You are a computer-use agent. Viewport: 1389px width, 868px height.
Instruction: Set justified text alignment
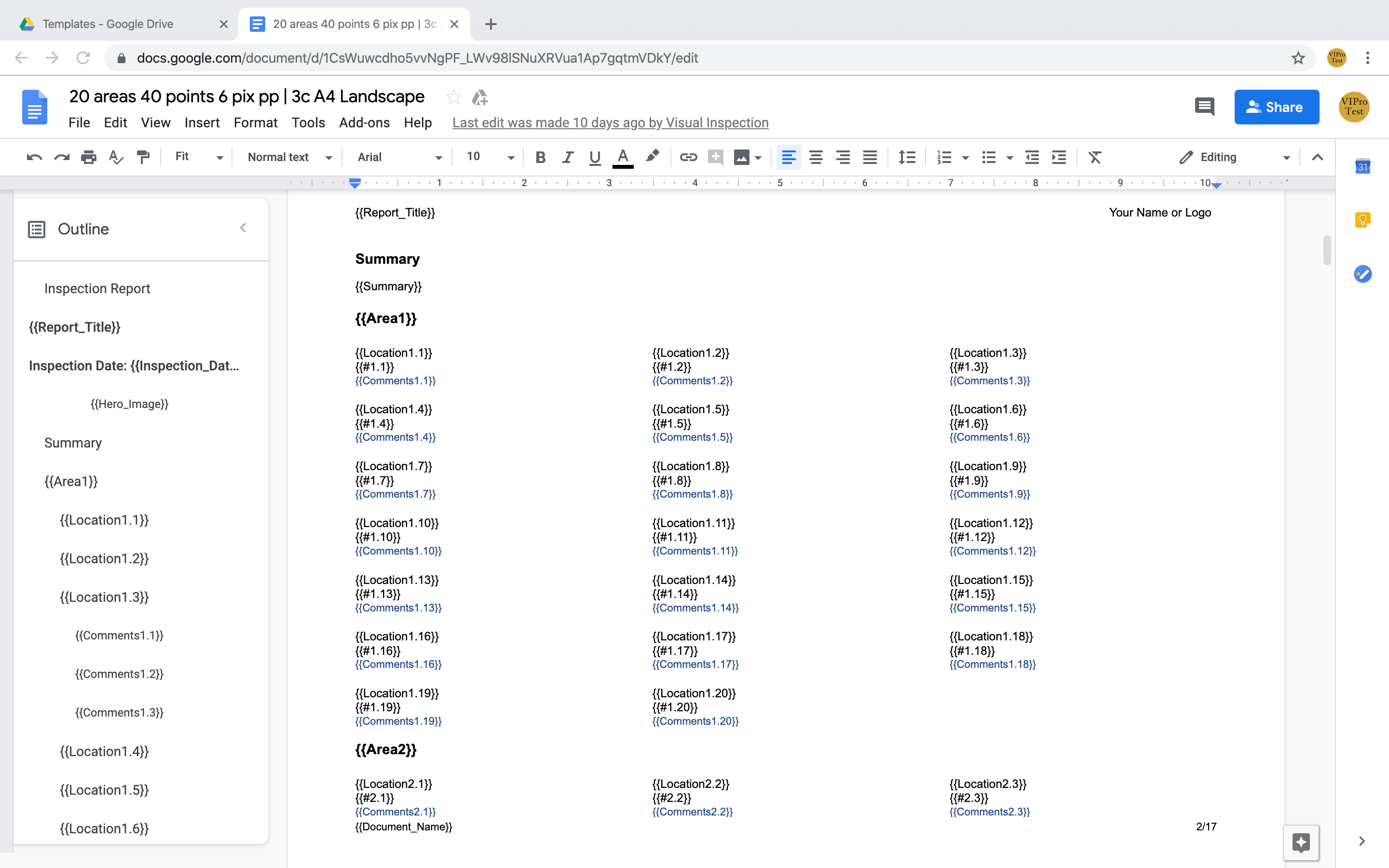point(870,157)
